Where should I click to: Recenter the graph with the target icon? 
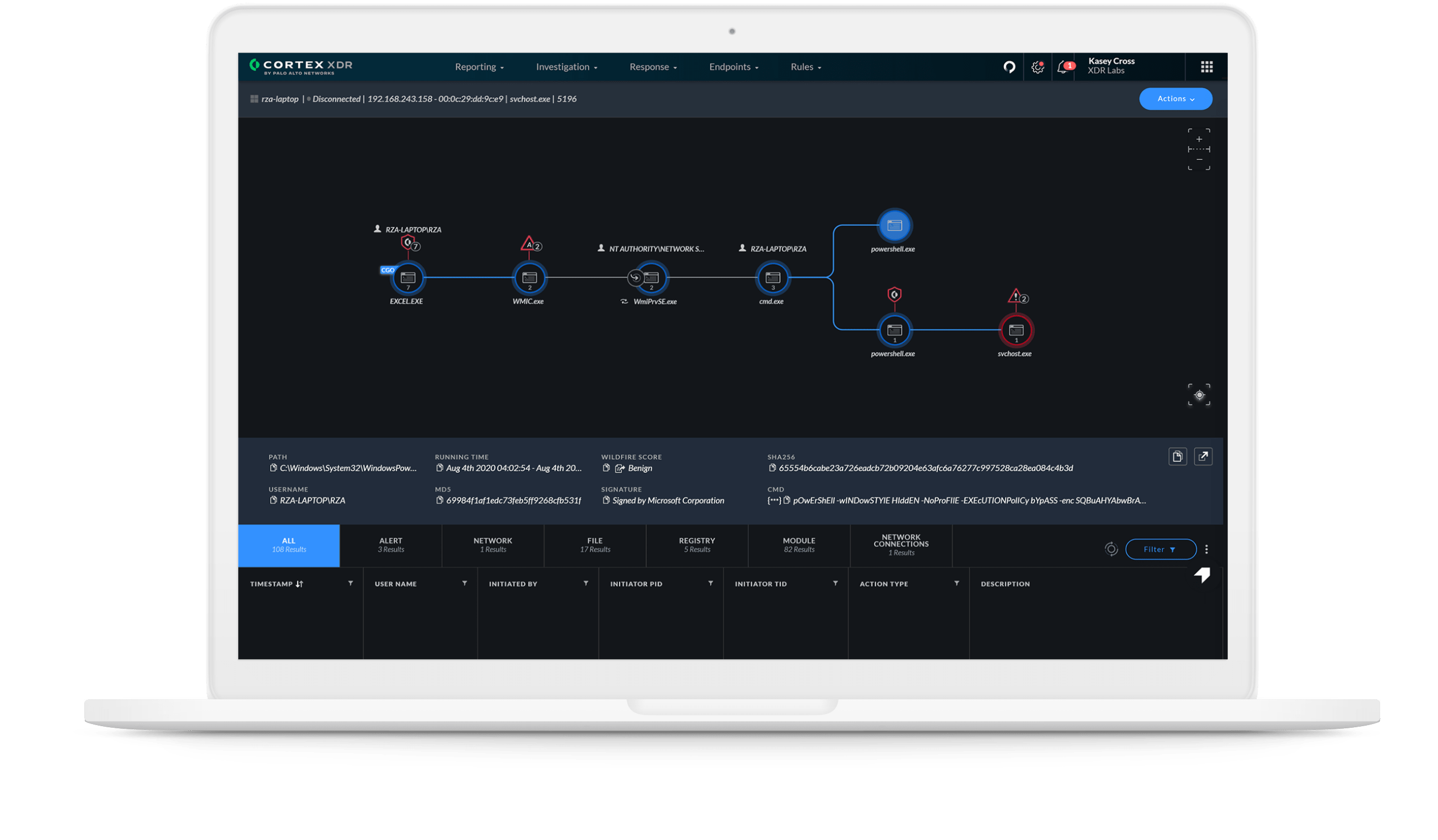1199,395
